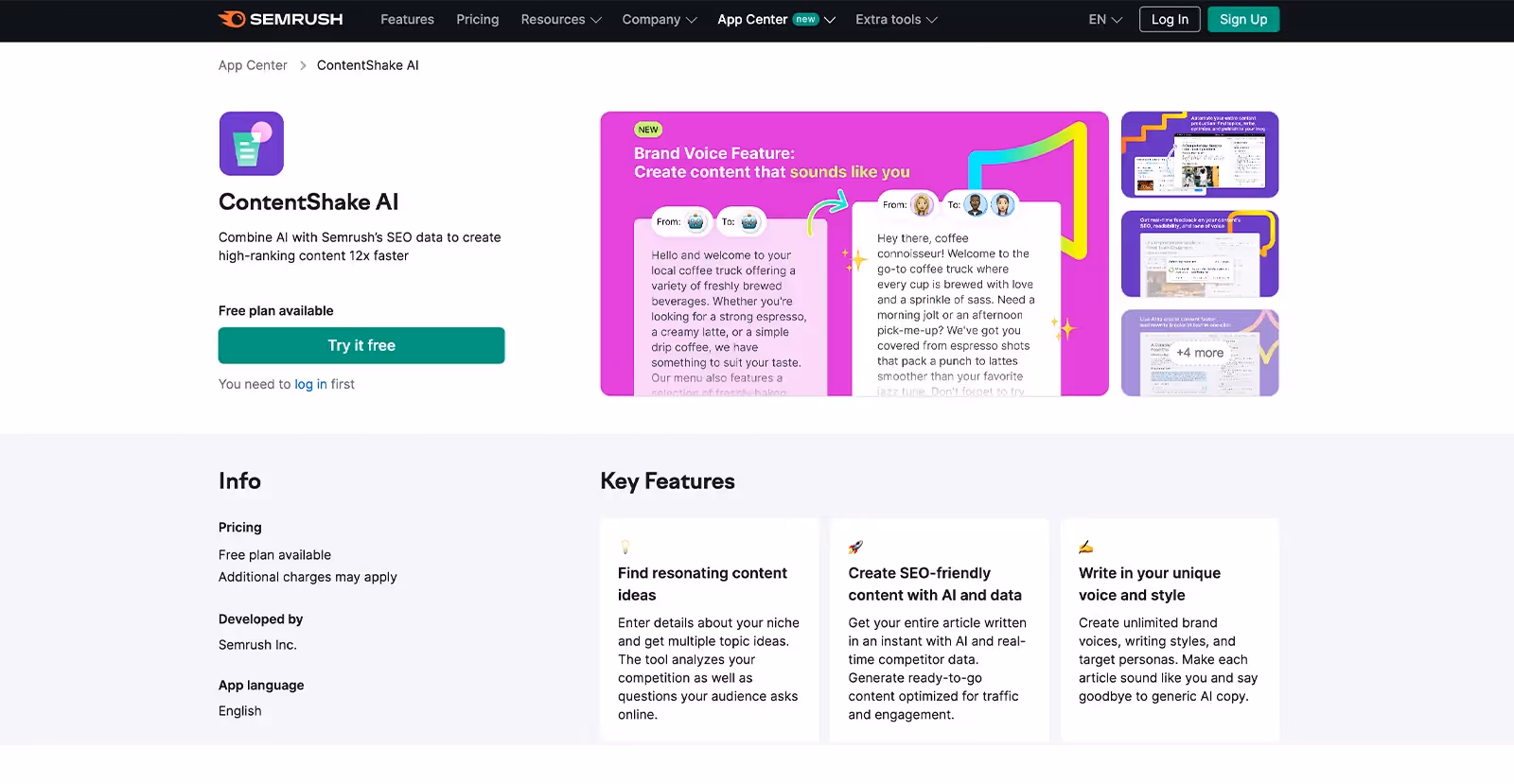The image size is (1514, 784).
Task: Click the Semrush logo in the header
Action: pyautogui.click(x=280, y=19)
